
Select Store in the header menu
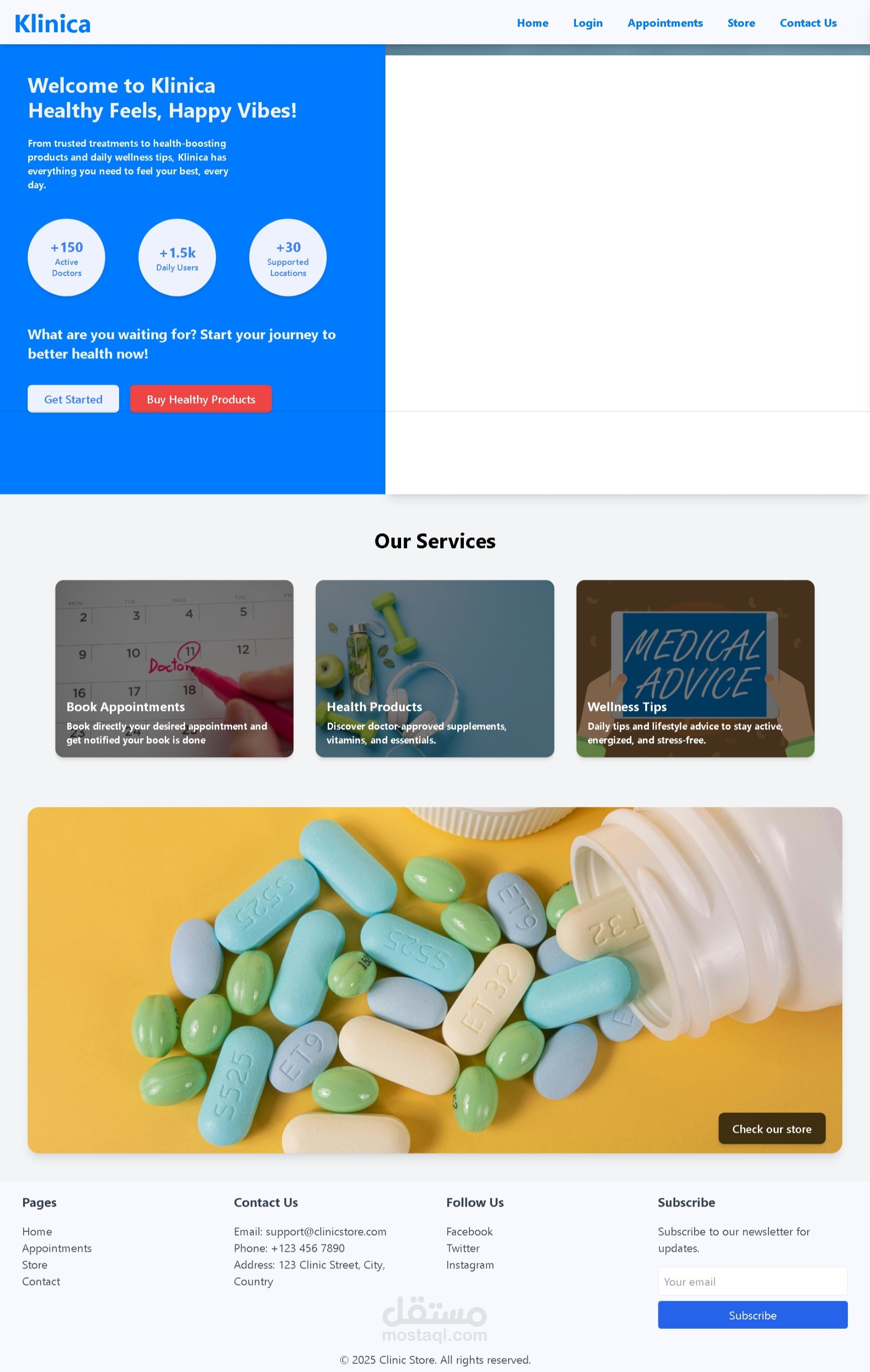[x=741, y=23]
